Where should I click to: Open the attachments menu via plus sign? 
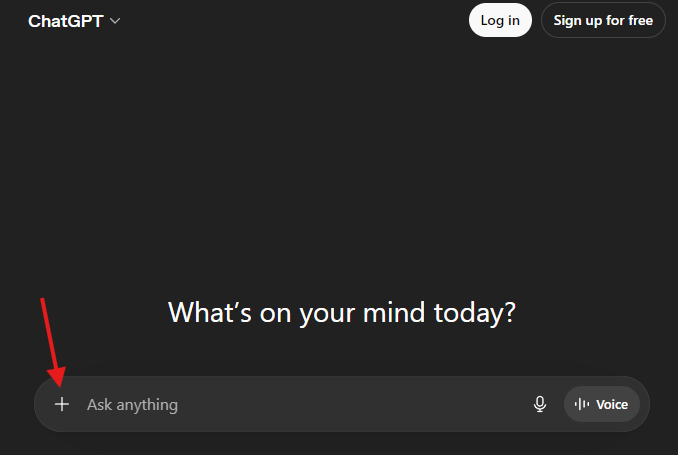point(62,404)
